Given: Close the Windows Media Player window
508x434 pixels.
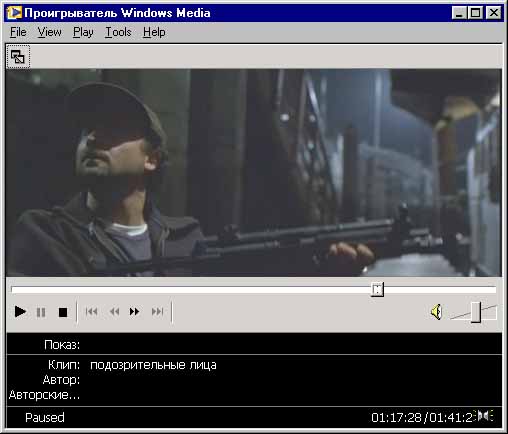Looking at the screenshot, I should pyautogui.click(x=494, y=13).
